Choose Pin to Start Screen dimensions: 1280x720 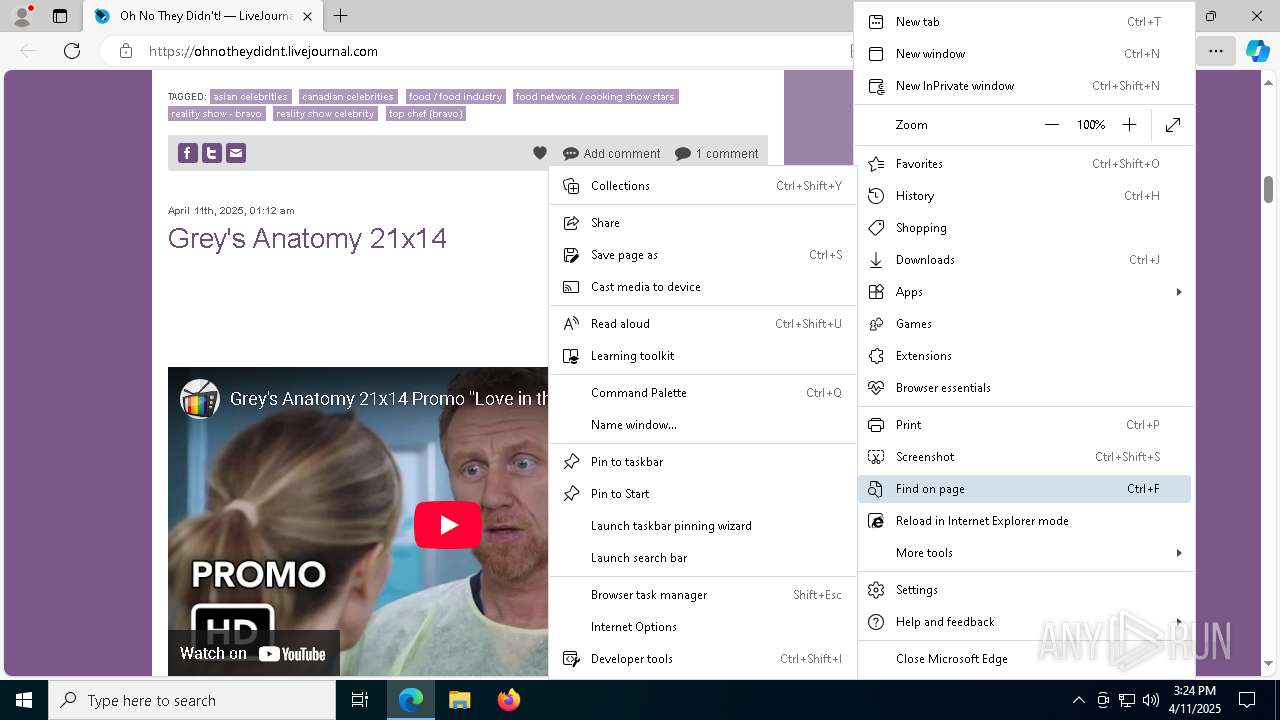point(703,494)
